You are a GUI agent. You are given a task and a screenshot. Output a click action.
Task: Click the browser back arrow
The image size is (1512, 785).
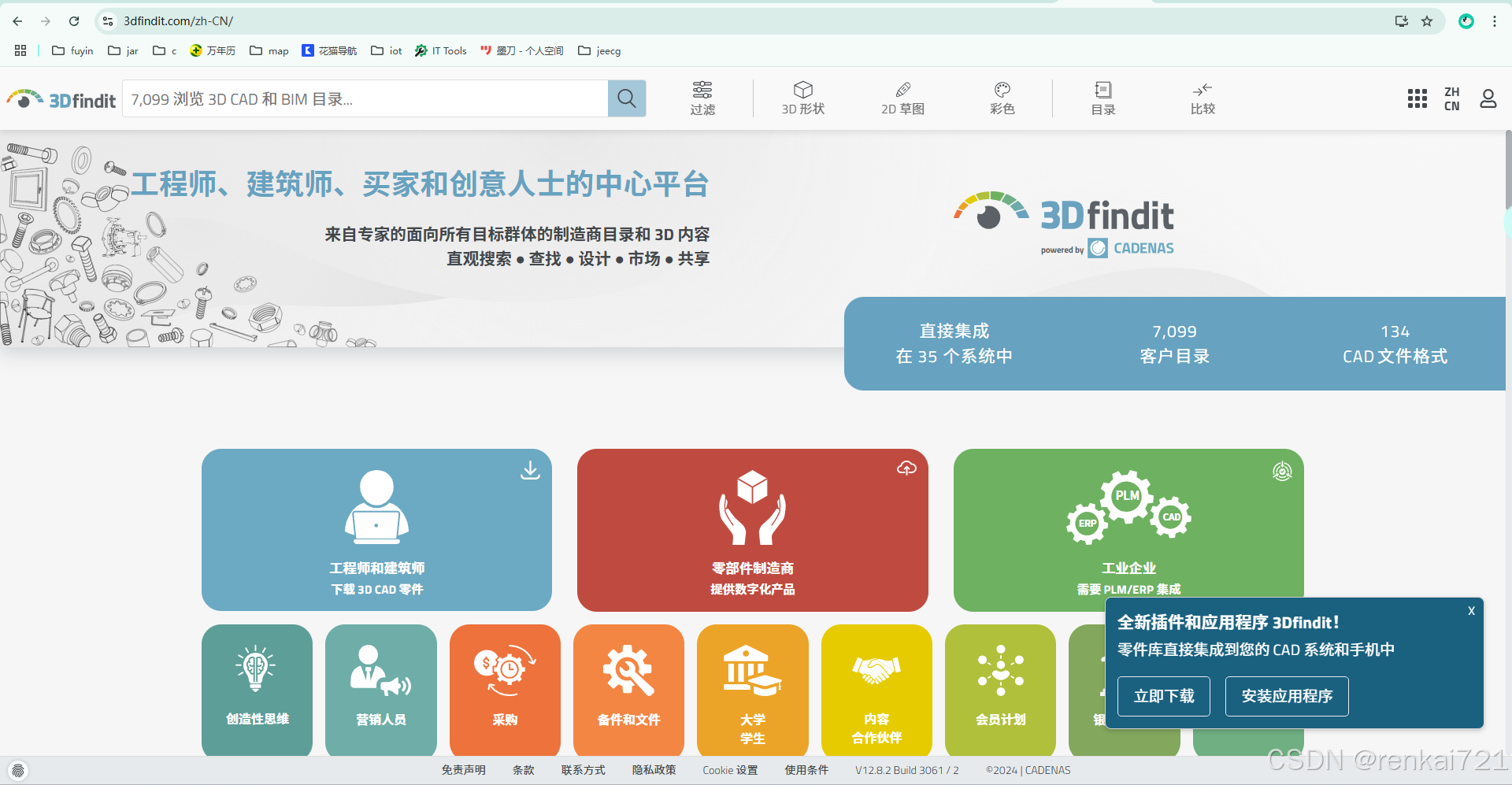[x=17, y=21]
